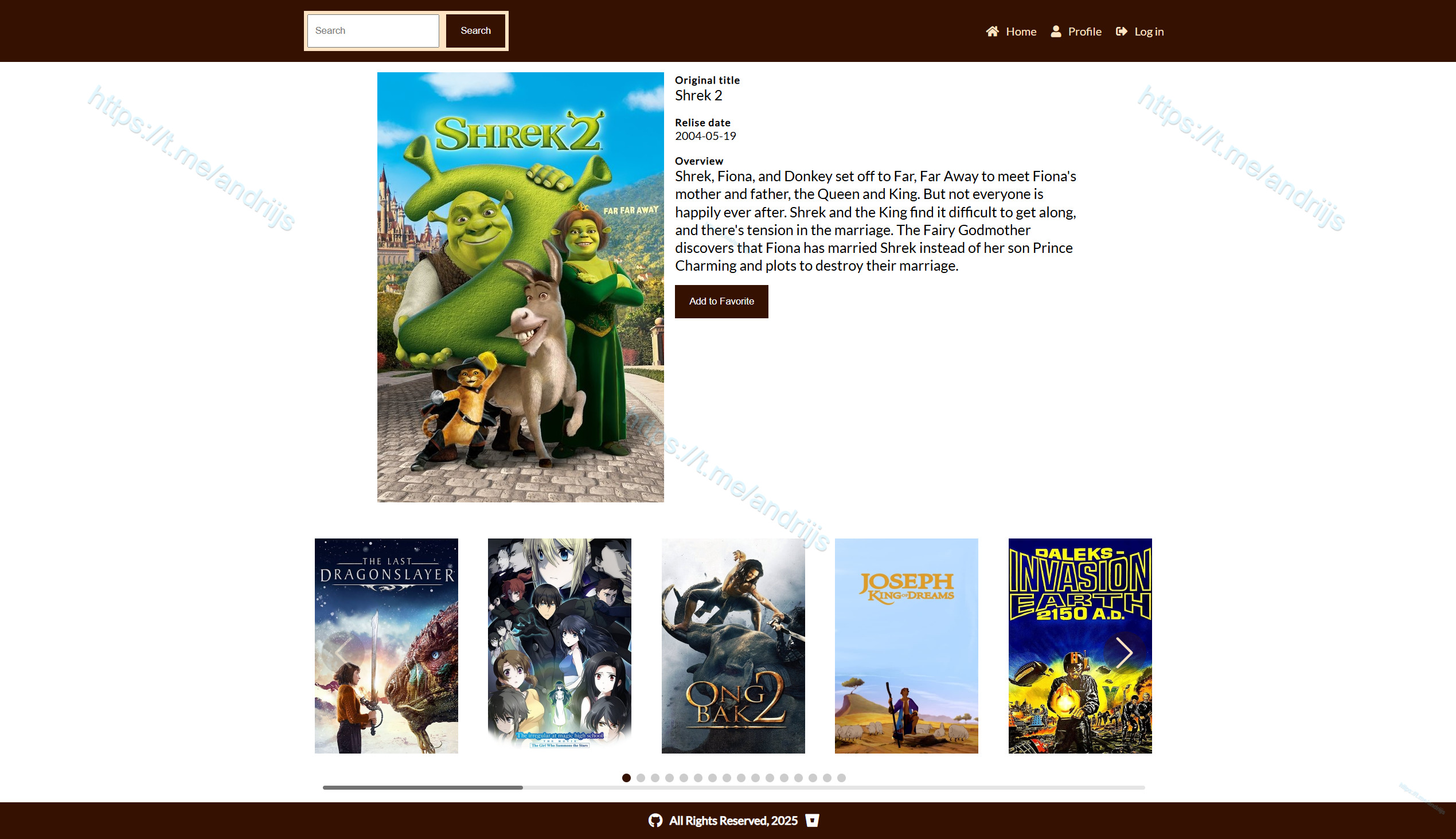Image resolution: width=1456 pixels, height=839 pixels.
Task: Click the Log in link text
Action: coord(1149,32)
